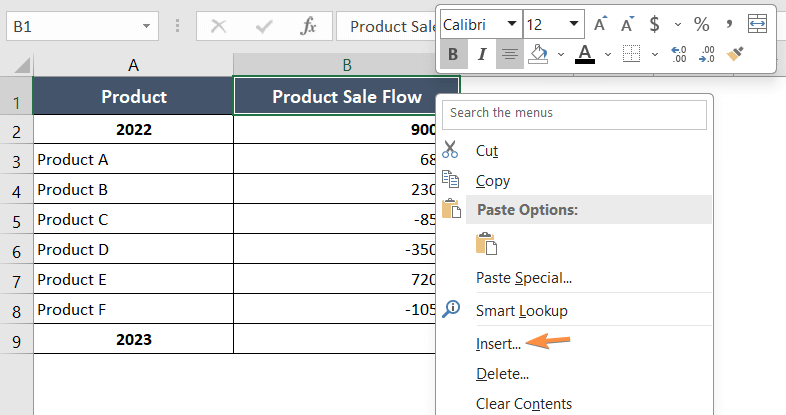Select row 1 header
The width and height of the screenshot is (786, 415).
coord(16,96)
